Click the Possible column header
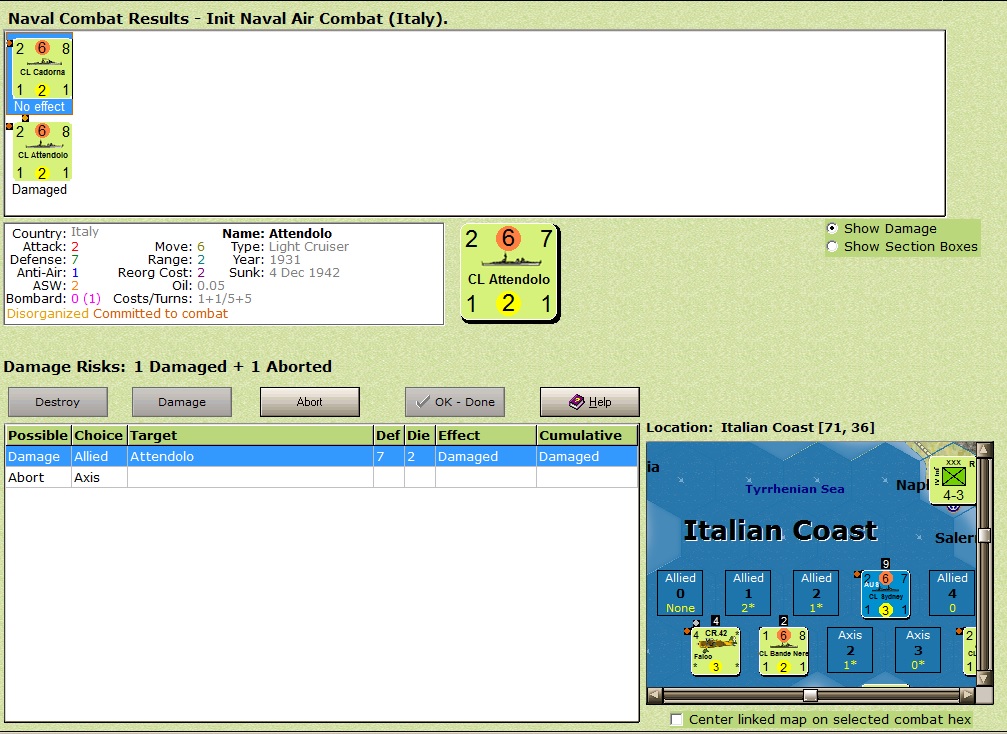1007x734 pixels. pos(38,435)
